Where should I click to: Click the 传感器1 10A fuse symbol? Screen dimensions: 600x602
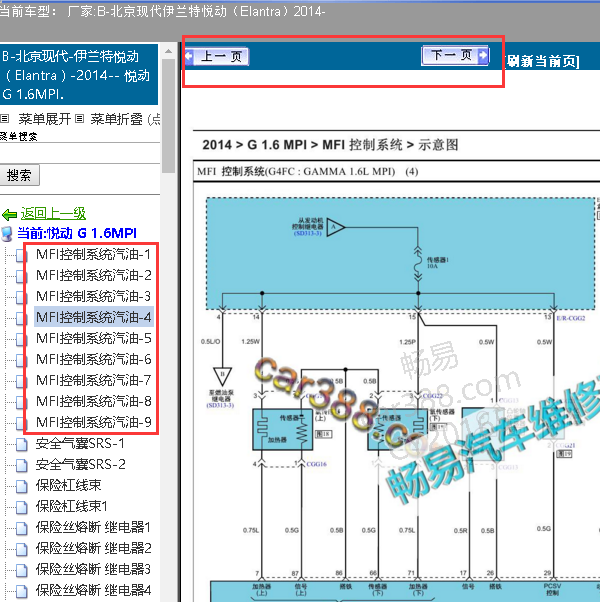tap(418, 265)
